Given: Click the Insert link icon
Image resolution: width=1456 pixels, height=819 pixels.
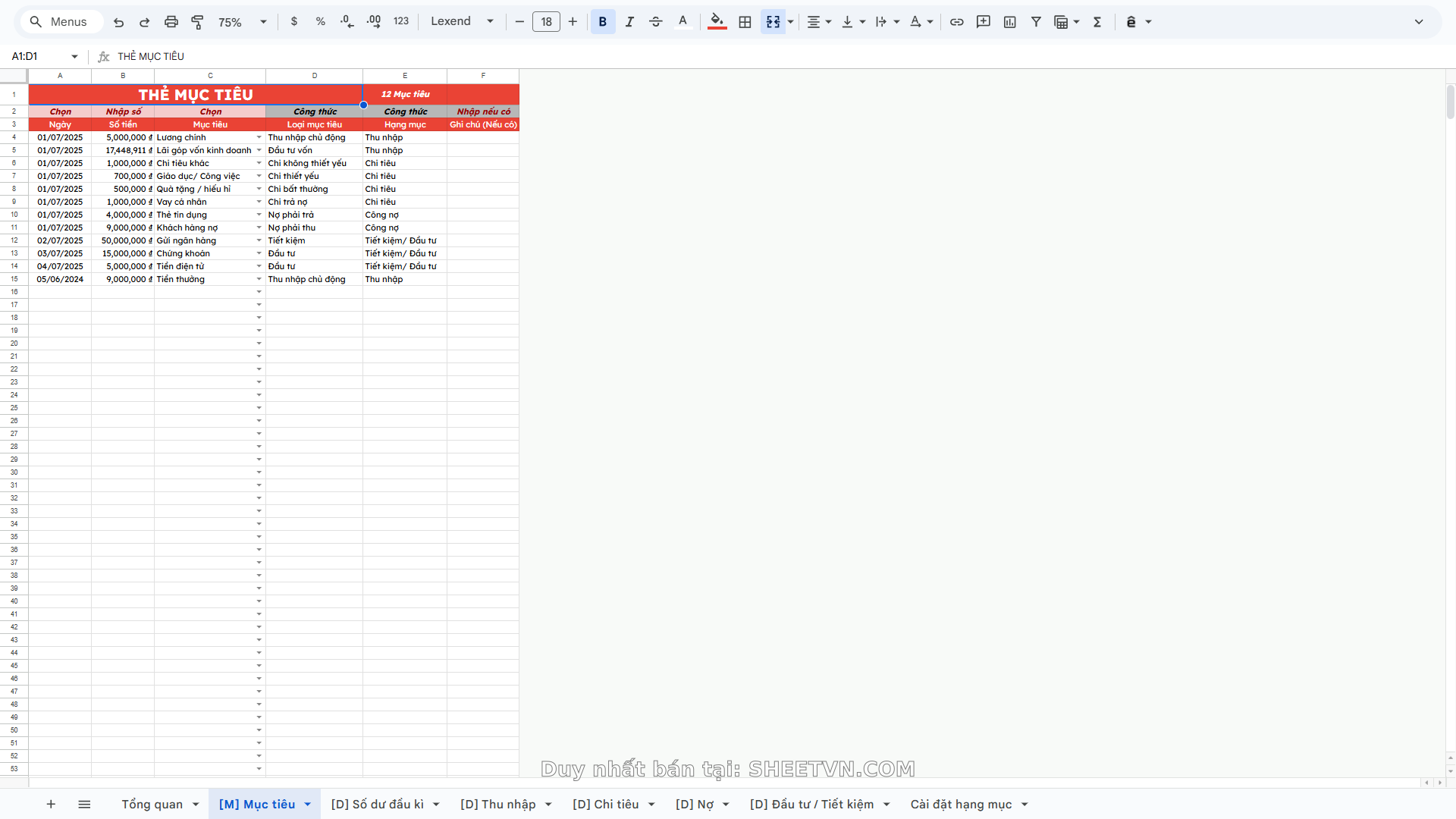Looking at the screenshot, I should tap(957, 22).
